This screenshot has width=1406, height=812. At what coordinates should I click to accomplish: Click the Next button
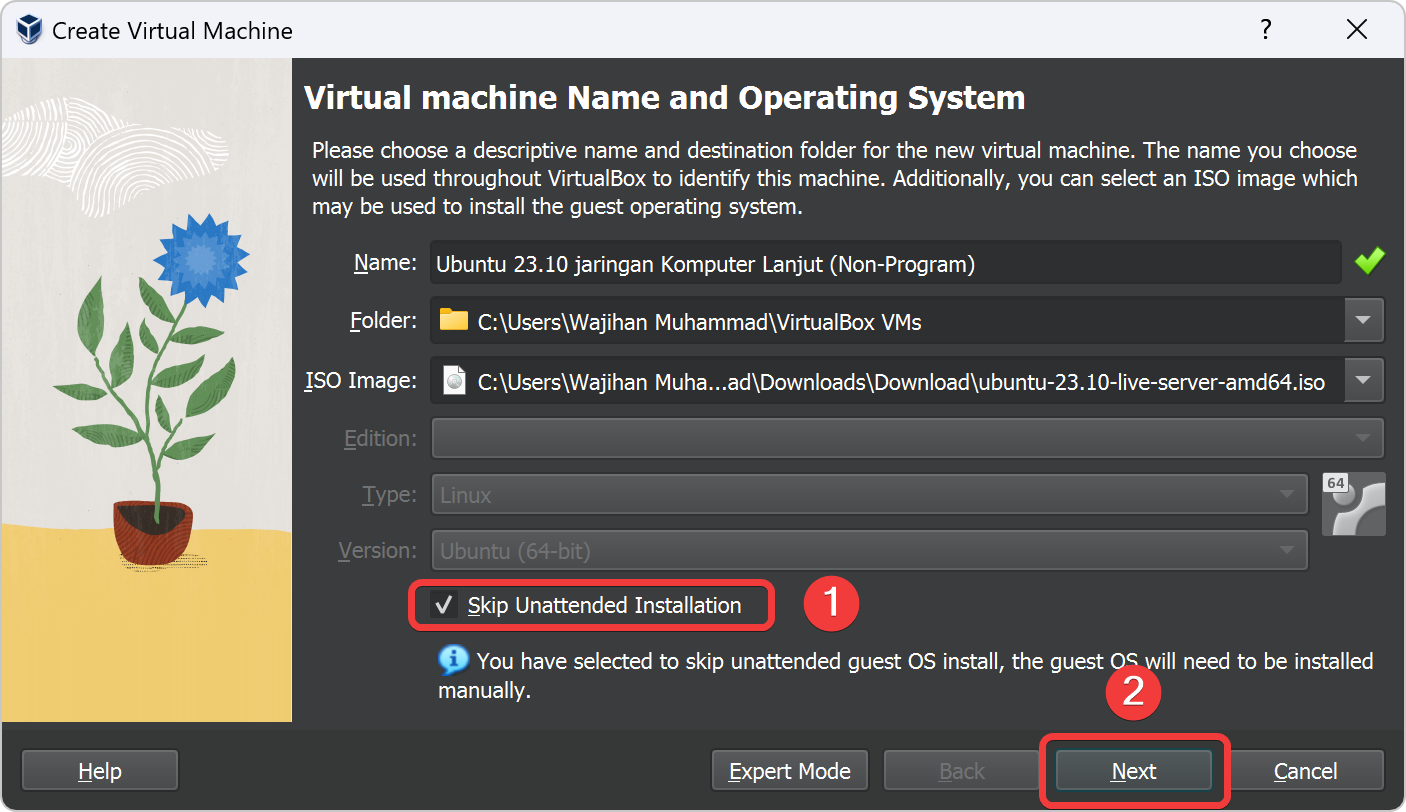1134,771
